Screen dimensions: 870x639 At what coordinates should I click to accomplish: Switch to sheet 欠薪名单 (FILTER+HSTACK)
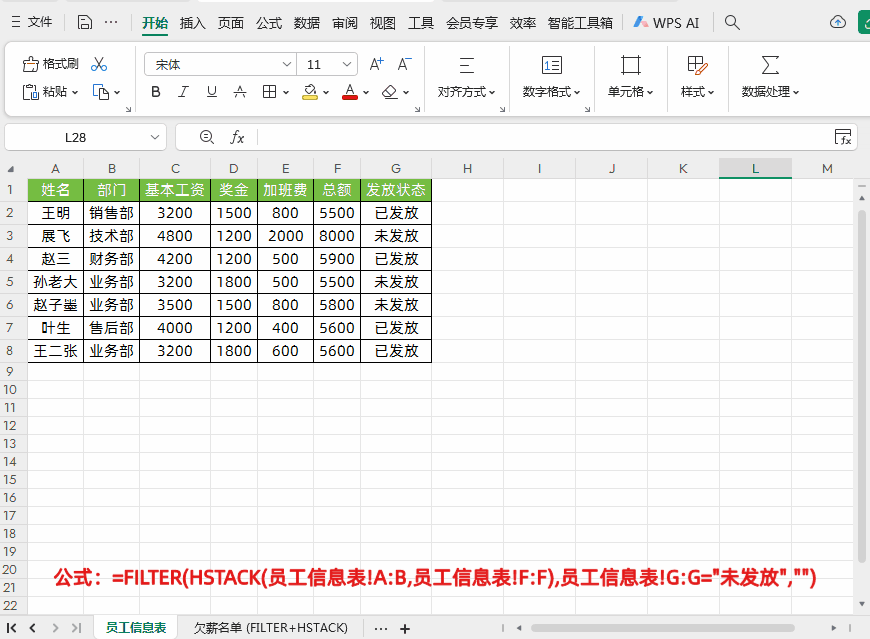pos(270,628)
